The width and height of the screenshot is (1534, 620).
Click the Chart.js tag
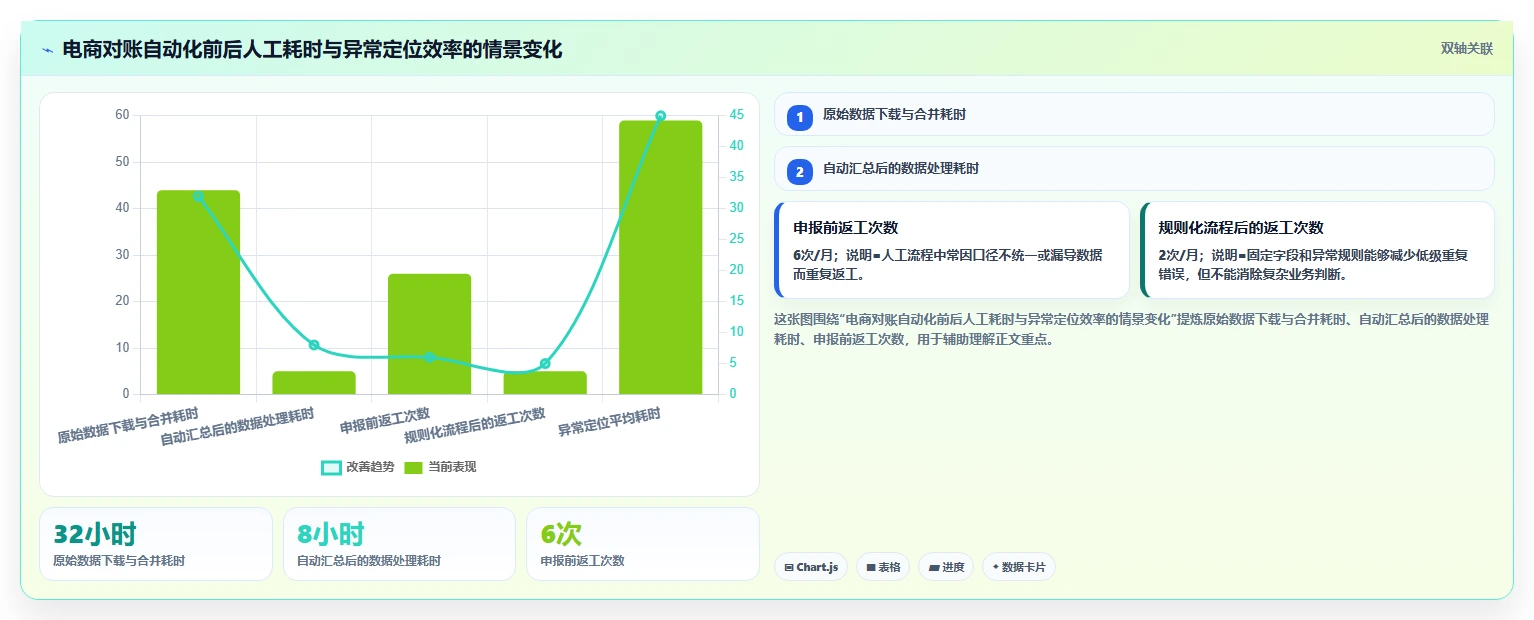[811, 567]
